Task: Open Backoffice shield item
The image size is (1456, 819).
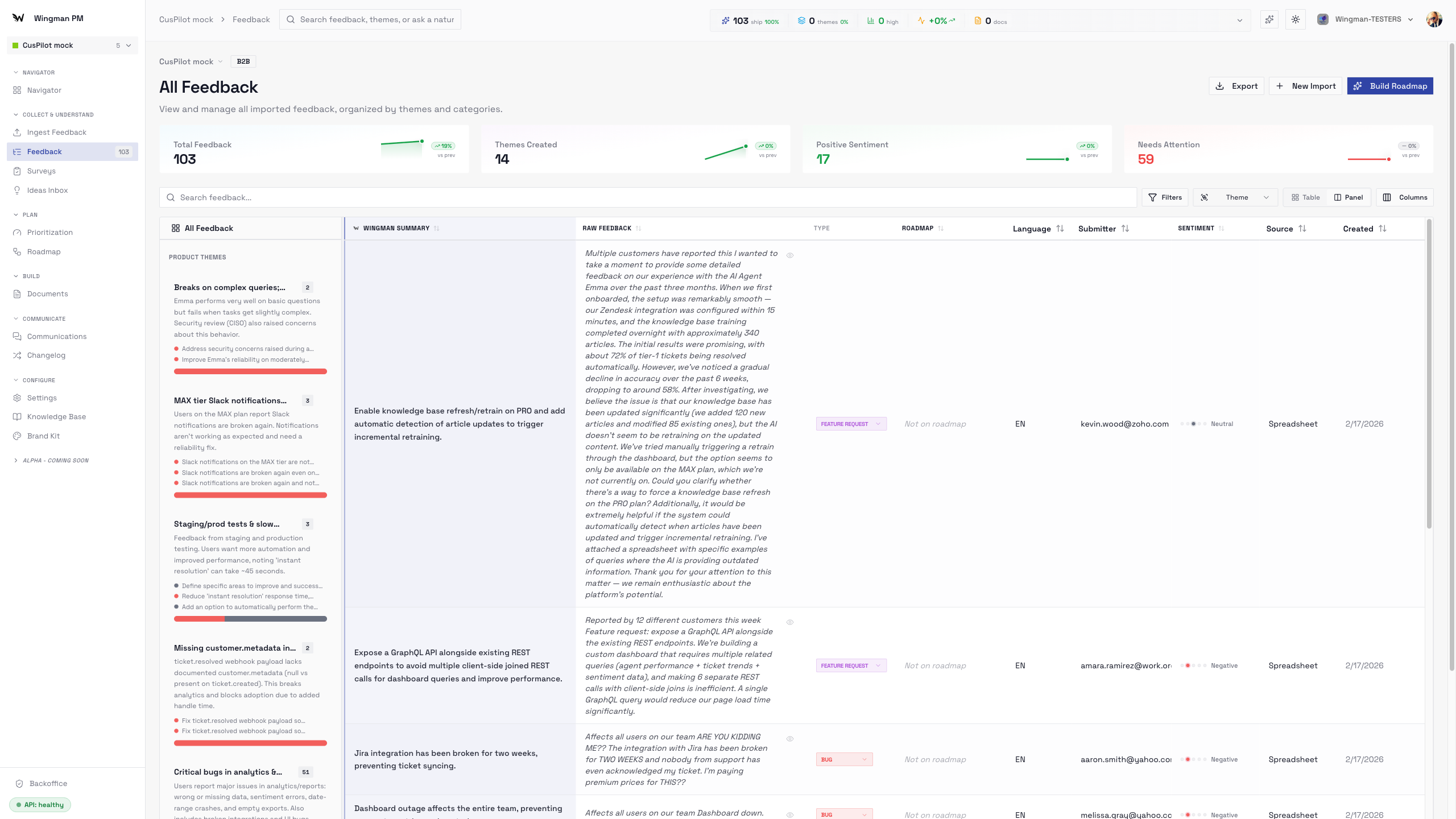Action: 48,783
